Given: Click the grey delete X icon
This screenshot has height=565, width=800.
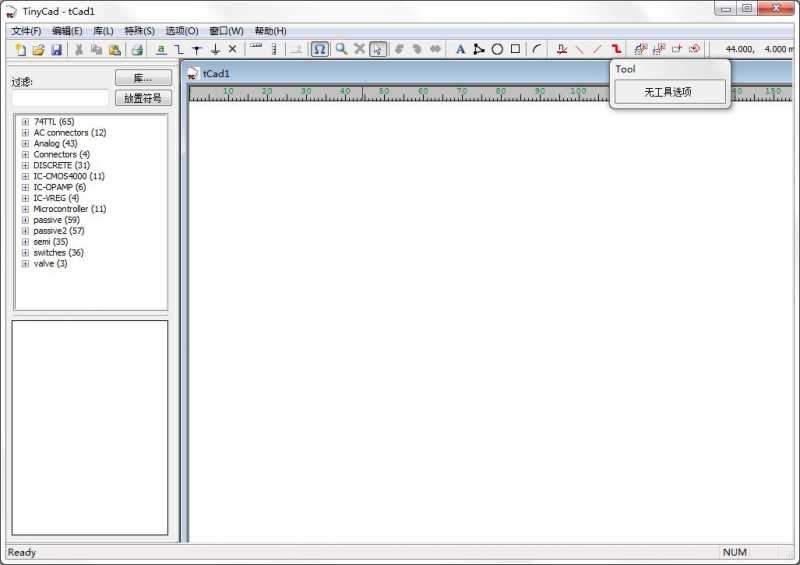Looking at the screenshot, I should pos(360,49).
